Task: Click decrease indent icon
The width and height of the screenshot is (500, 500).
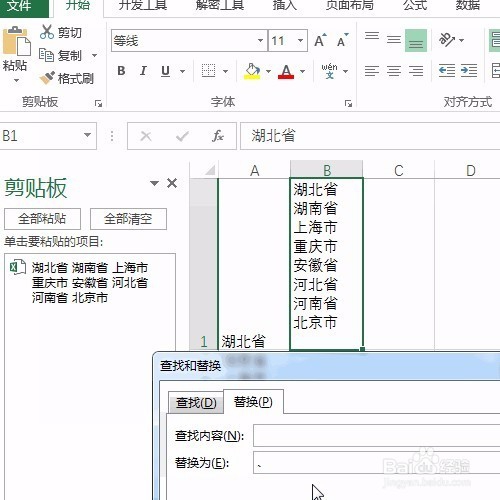Action: tap(447, 71)
